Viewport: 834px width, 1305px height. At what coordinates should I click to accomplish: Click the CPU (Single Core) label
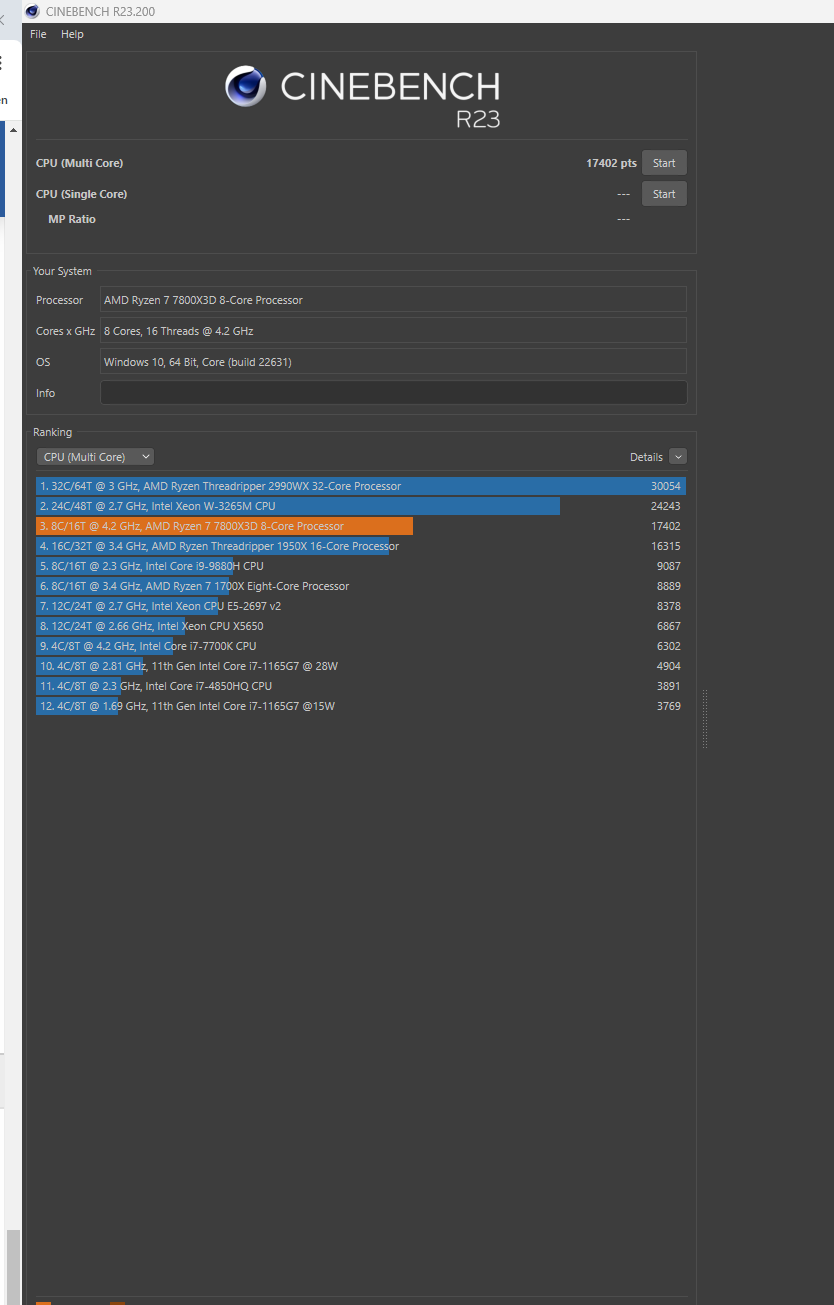82,194
